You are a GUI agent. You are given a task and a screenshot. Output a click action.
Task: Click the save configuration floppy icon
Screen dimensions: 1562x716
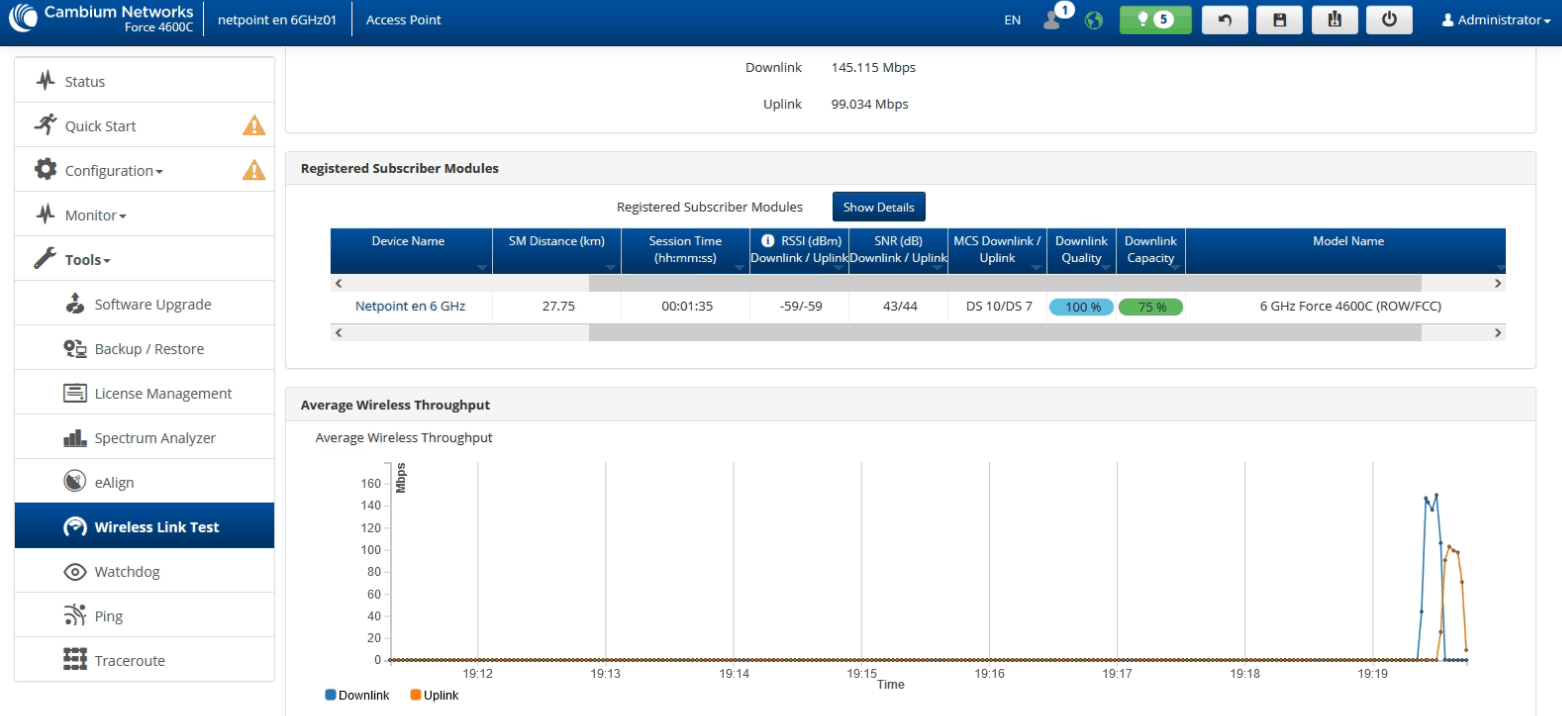[1279, 20]
